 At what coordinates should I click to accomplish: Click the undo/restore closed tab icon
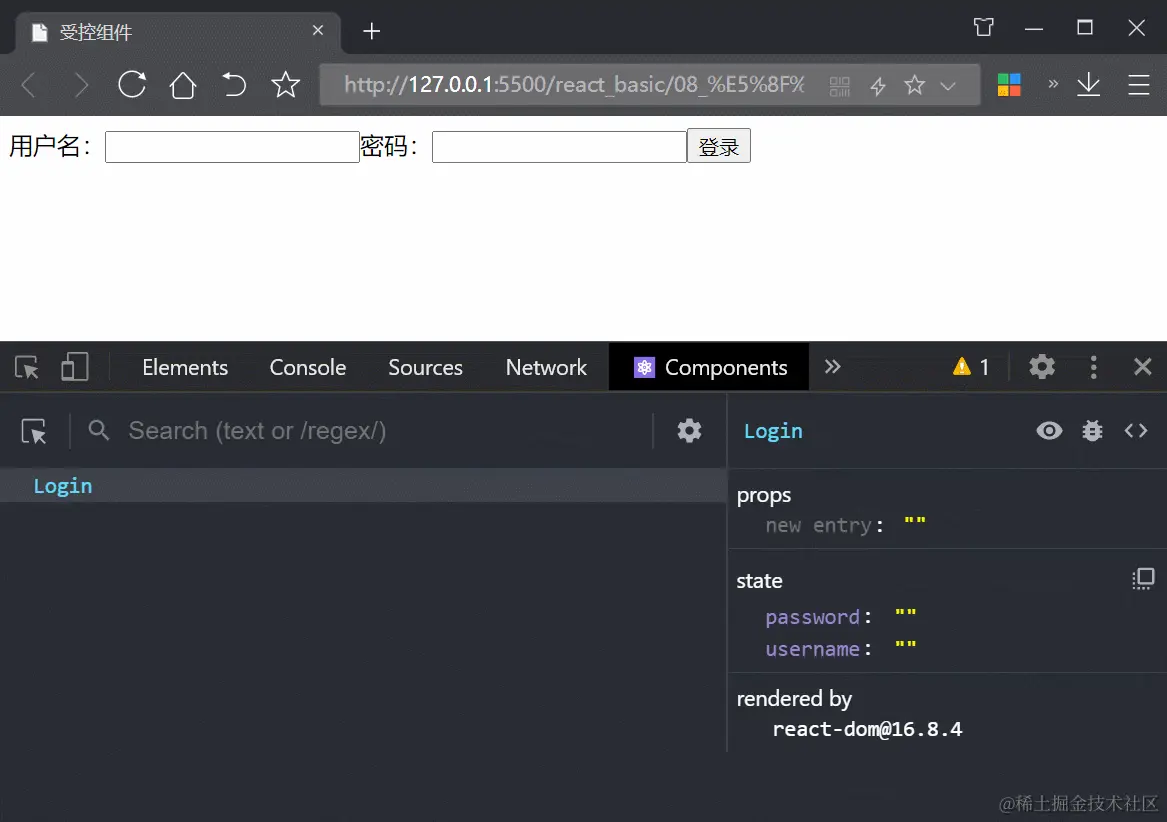tap(234, 85)
